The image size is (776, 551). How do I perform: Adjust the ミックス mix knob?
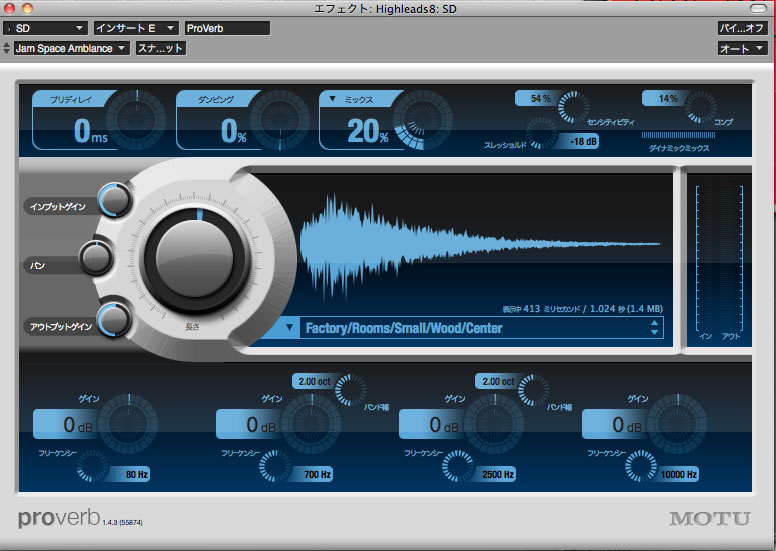(x=423, y=120)
